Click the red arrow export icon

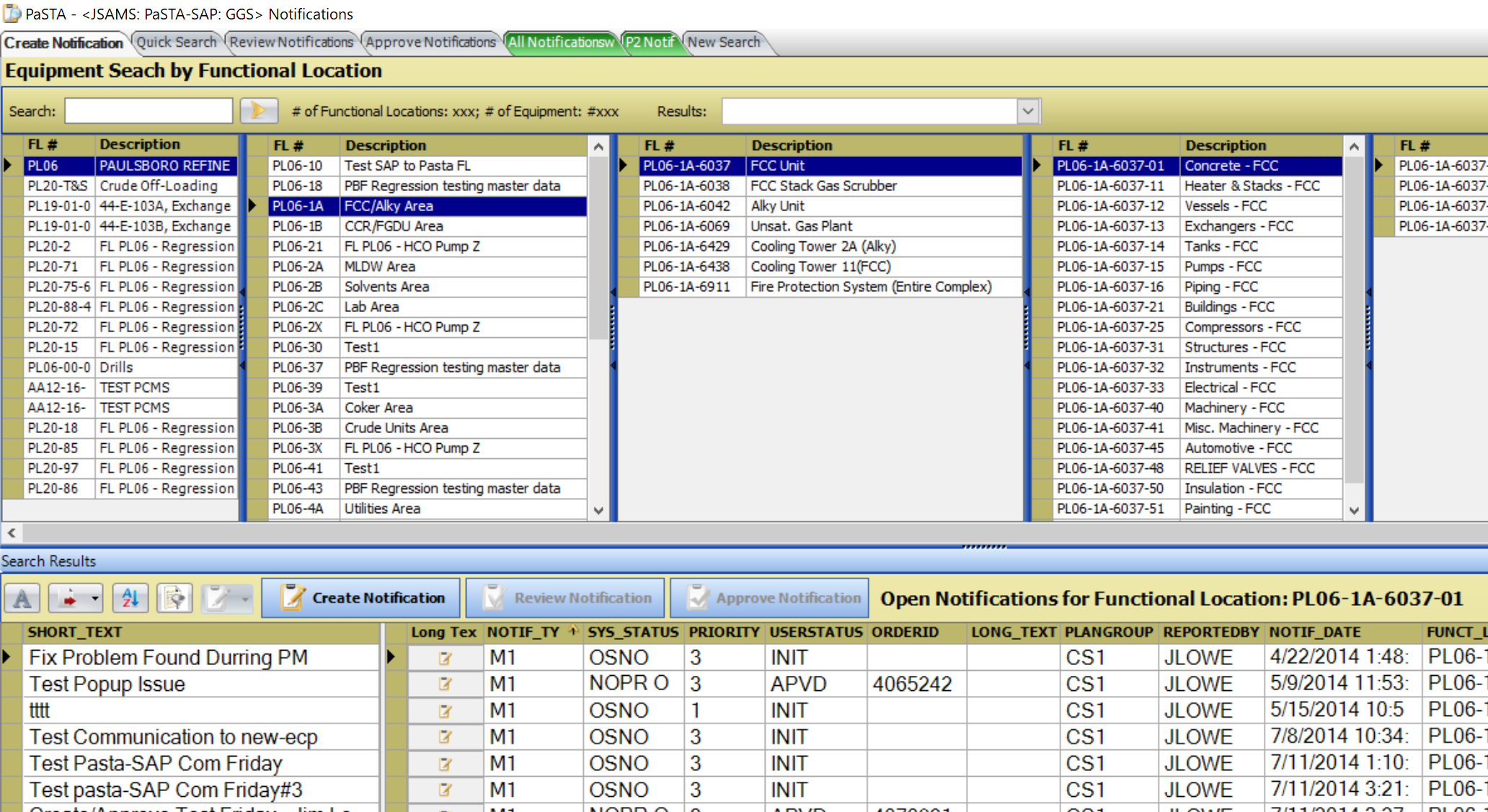tap(69, 598)
